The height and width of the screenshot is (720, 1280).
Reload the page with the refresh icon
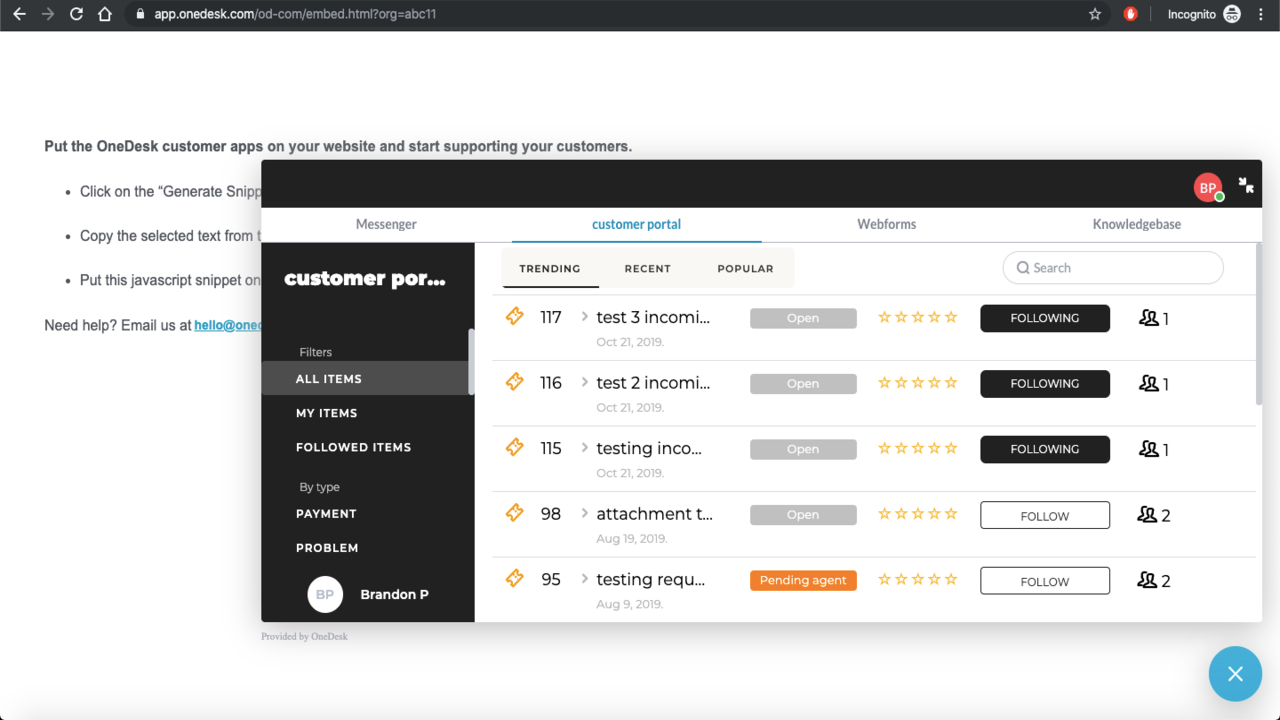coord(77,14)
